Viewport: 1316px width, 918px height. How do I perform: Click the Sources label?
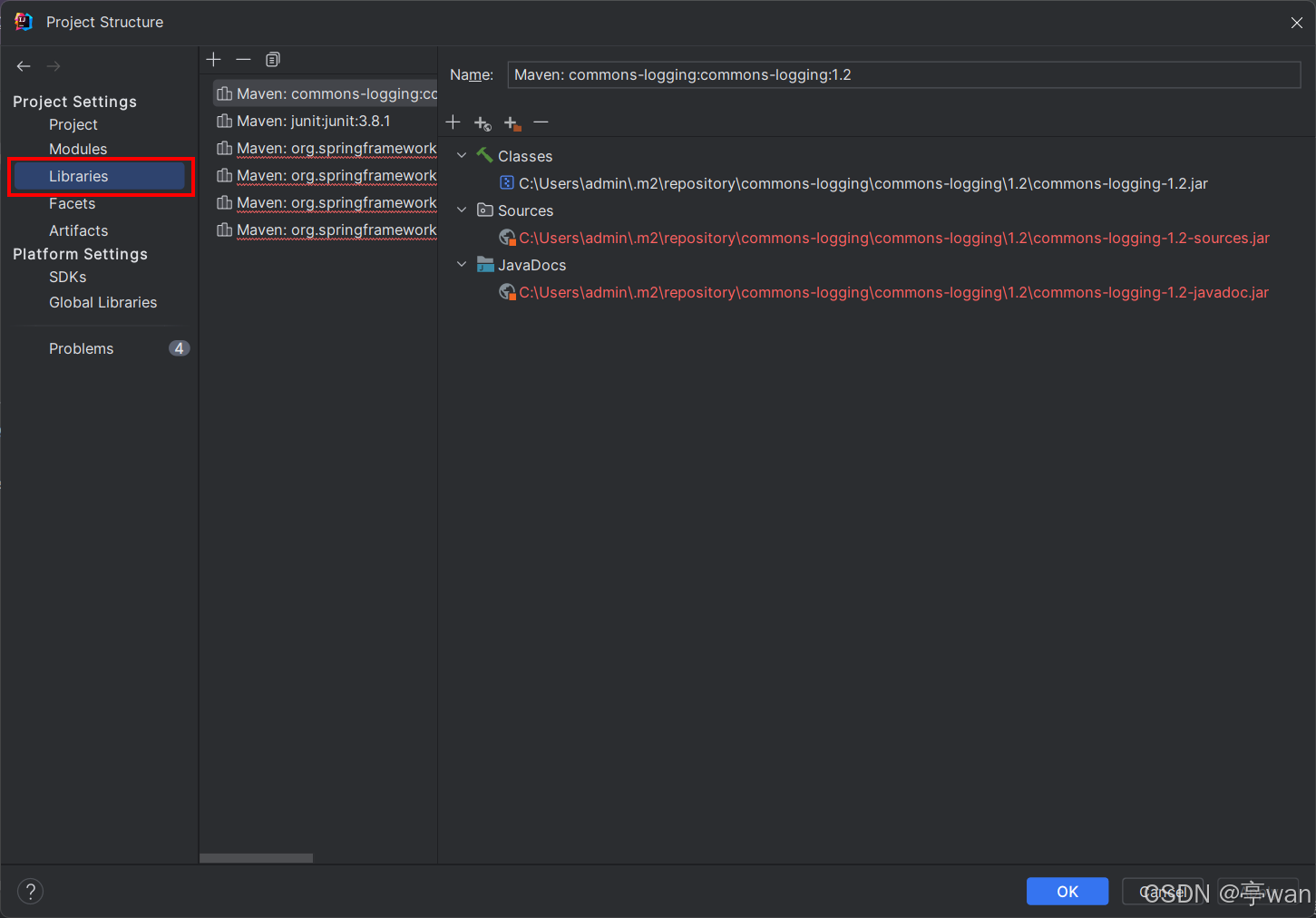click(526, 210)
